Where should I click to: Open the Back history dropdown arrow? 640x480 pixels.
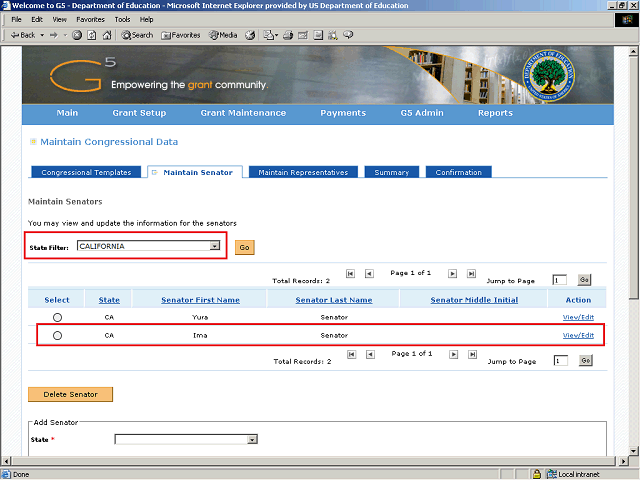[42, 35]
